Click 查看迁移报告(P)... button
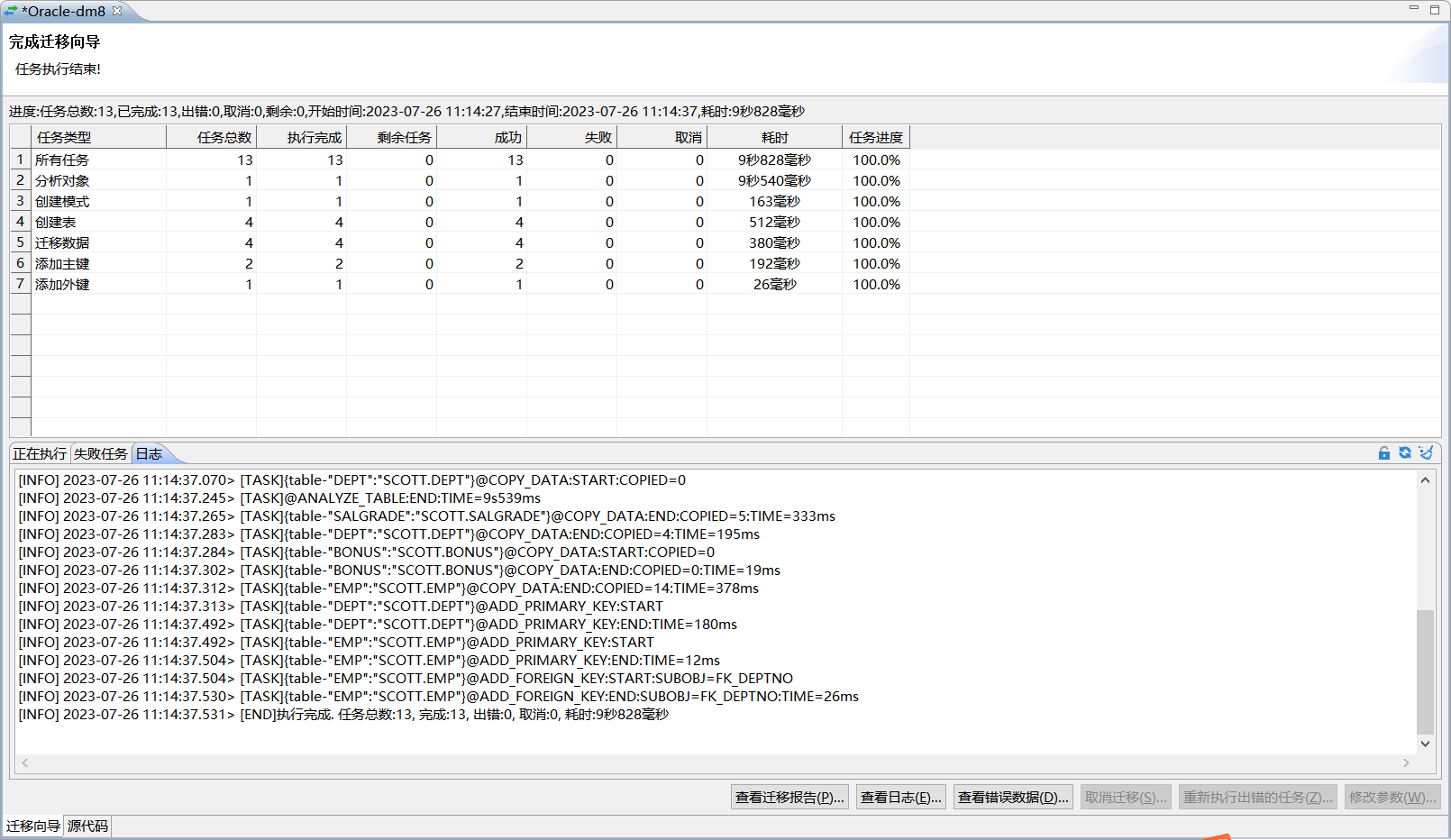 coord(789,797)
